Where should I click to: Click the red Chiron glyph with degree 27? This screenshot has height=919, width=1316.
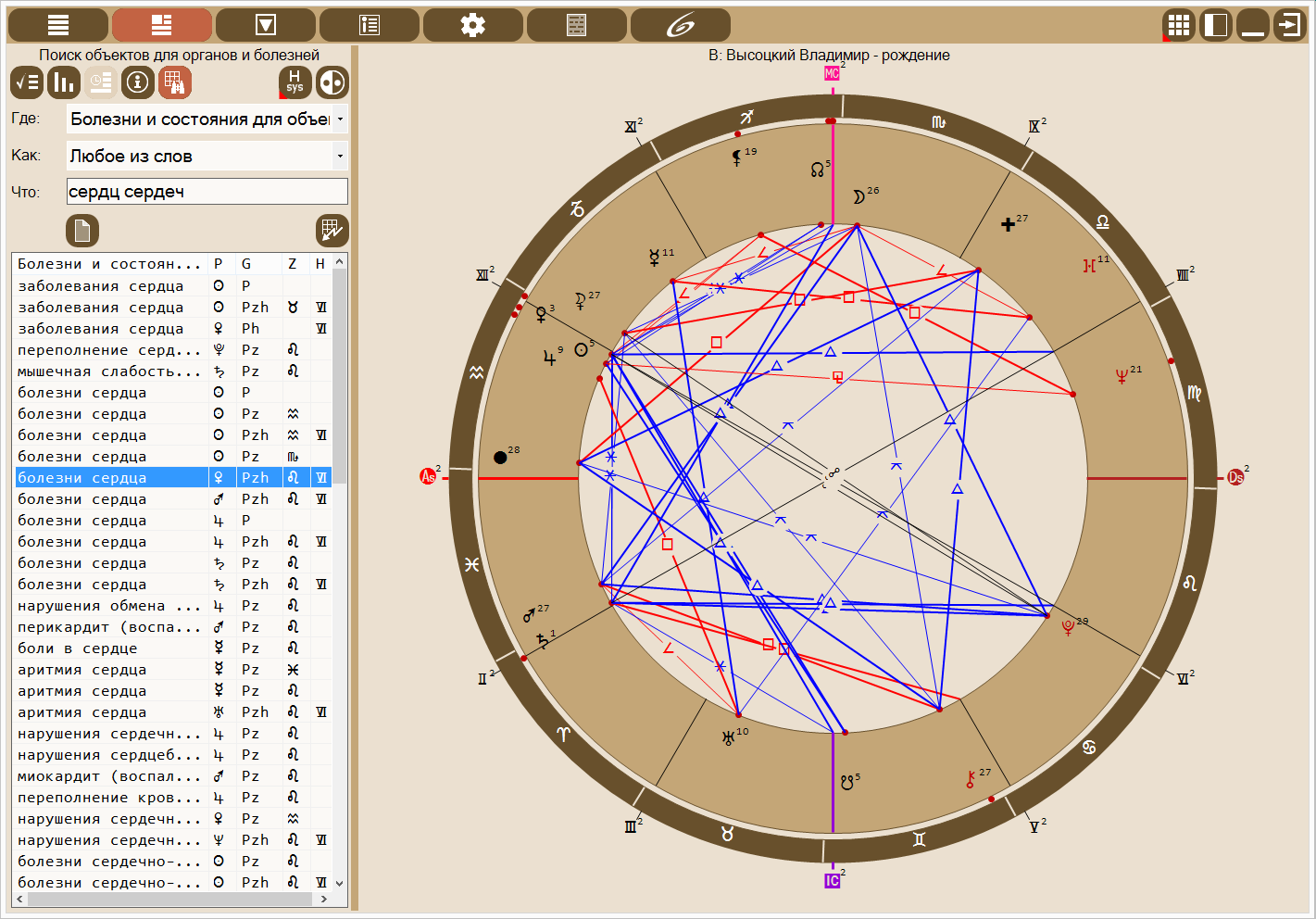click(x=971, y=779)
